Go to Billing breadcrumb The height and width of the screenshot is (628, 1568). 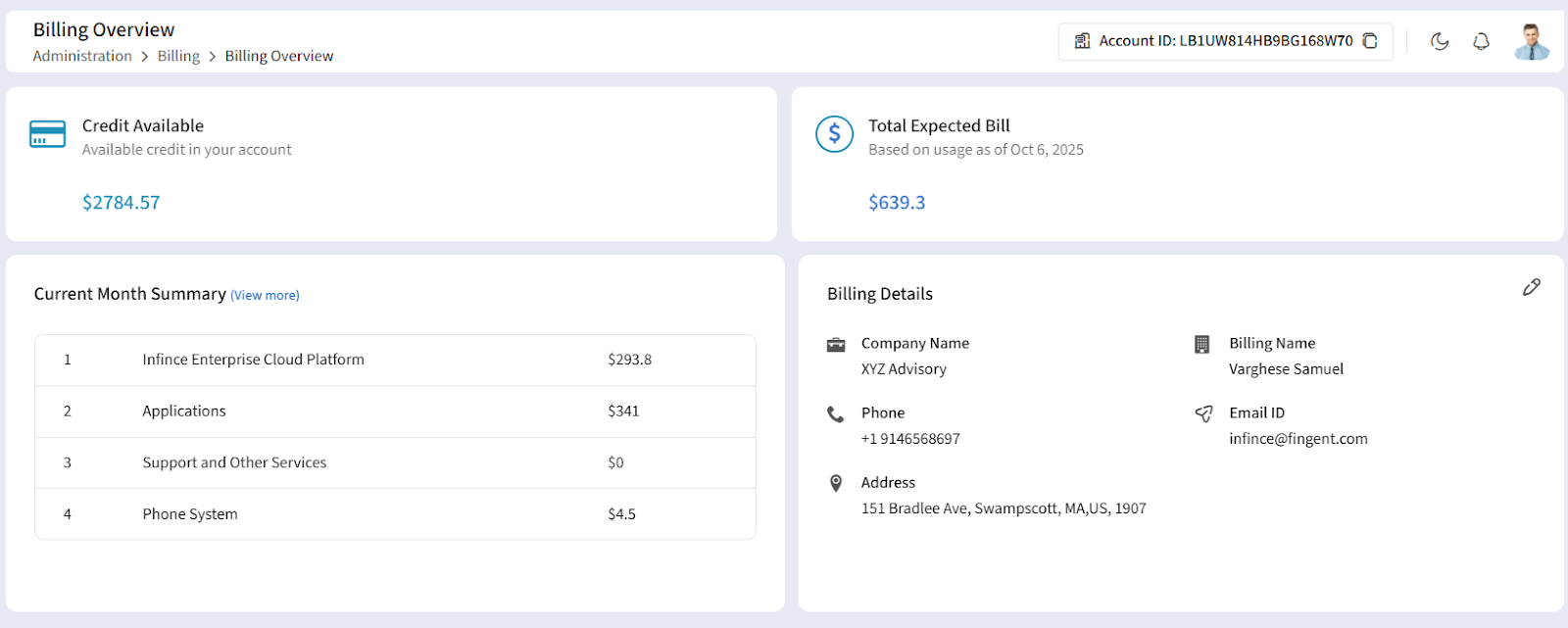[x=178, y=57]
